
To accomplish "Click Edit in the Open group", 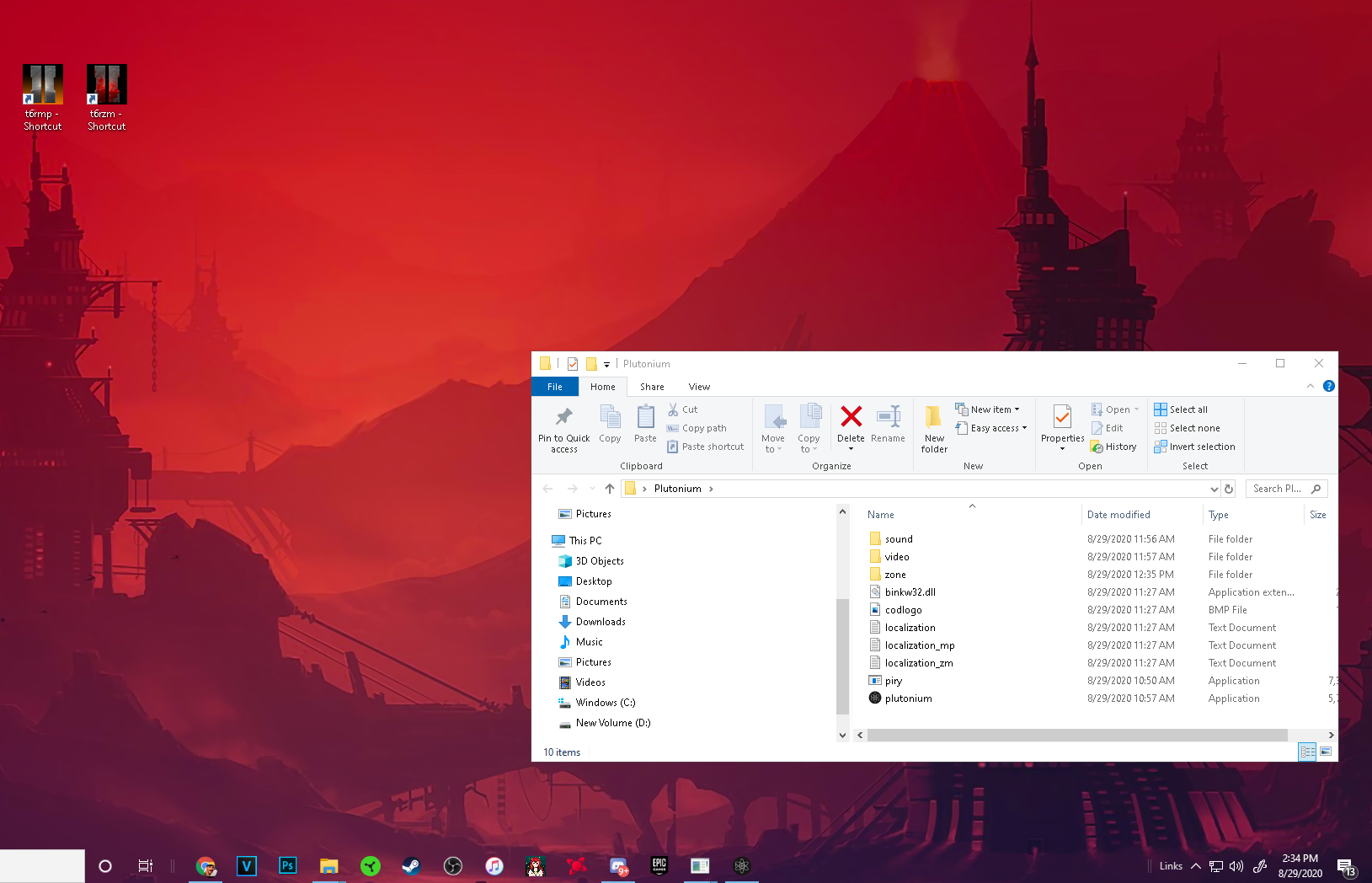I will click(1107, 428).
